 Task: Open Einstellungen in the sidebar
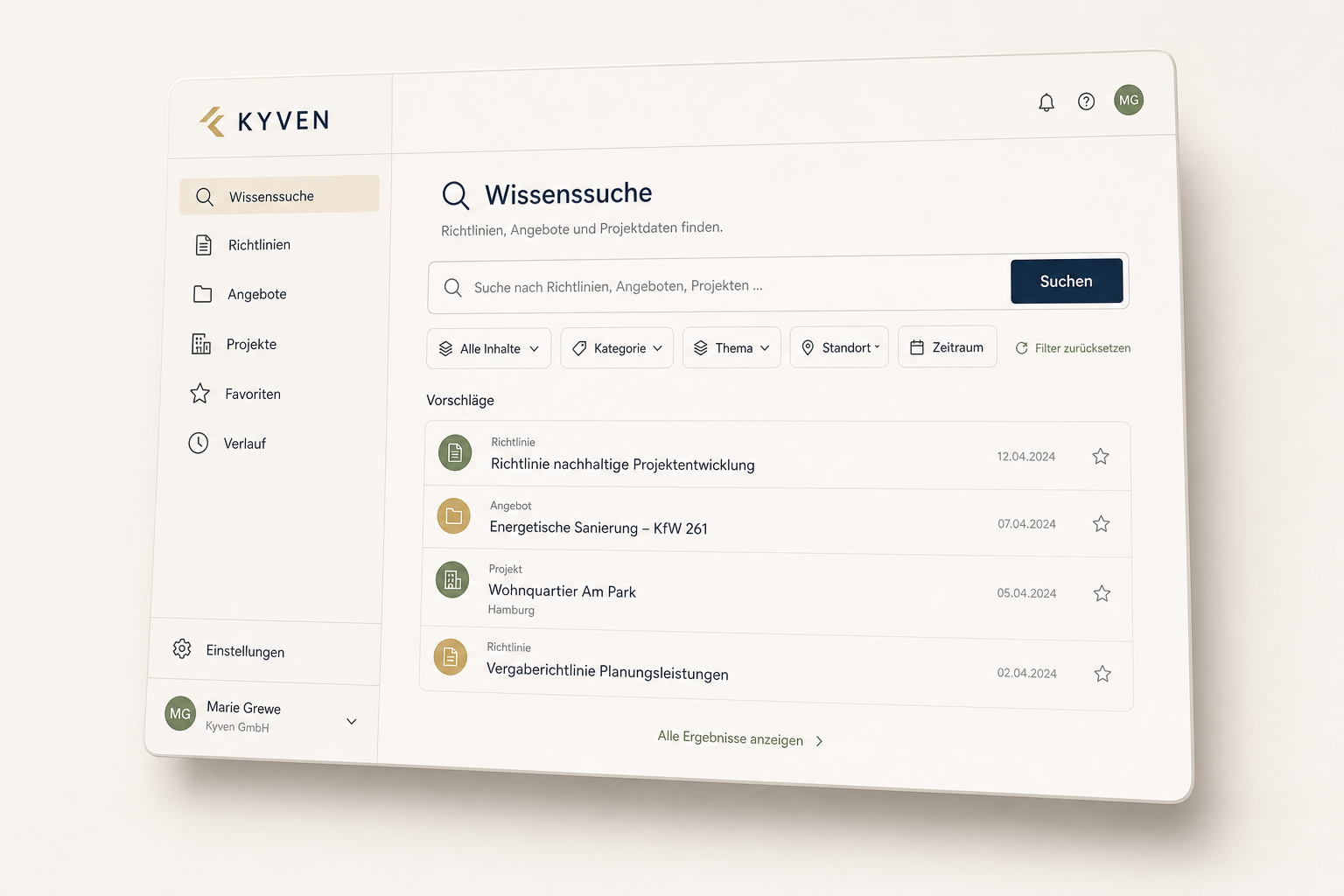click(264, 651)
